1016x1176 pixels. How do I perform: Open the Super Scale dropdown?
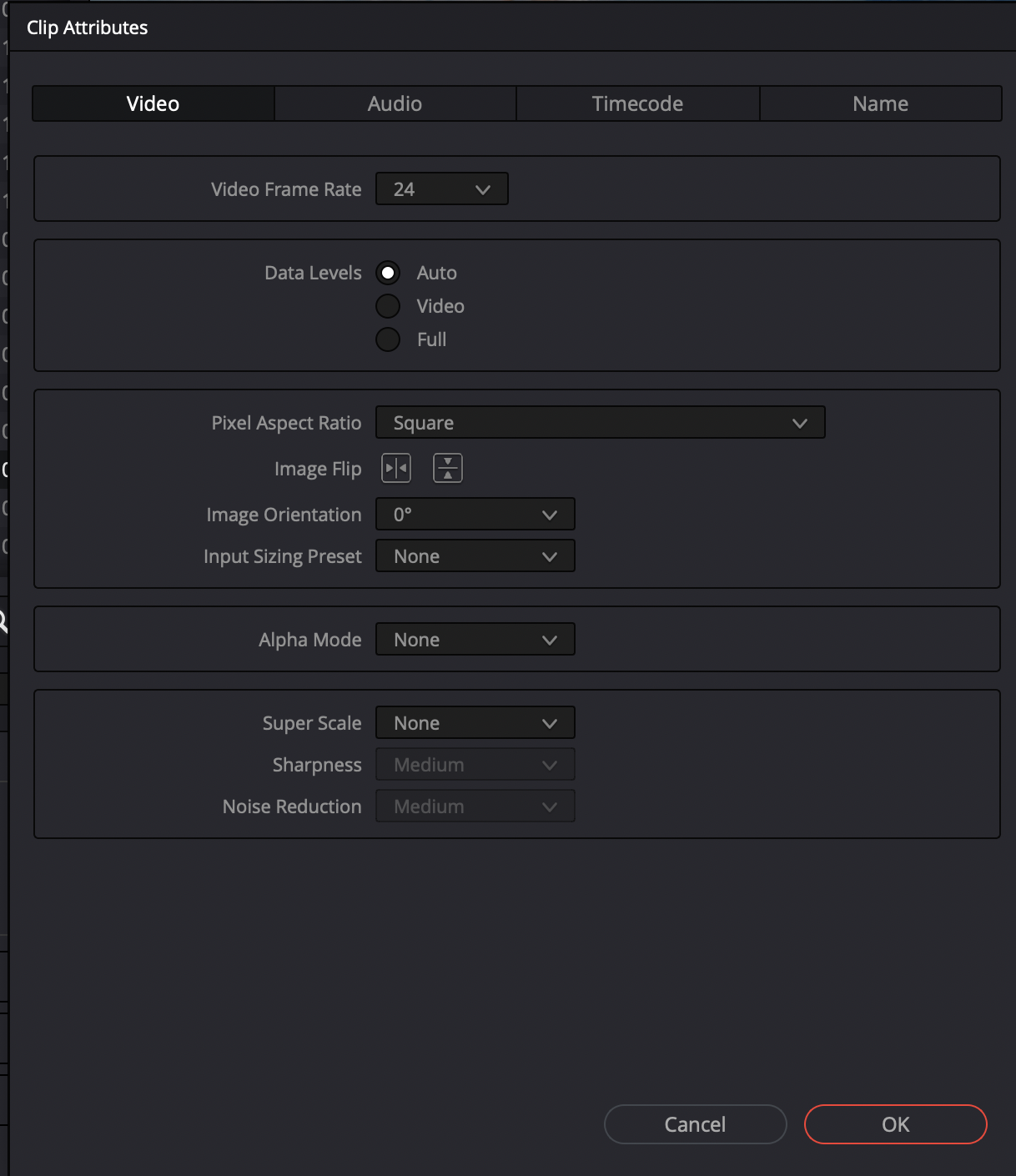click(475, 722)
